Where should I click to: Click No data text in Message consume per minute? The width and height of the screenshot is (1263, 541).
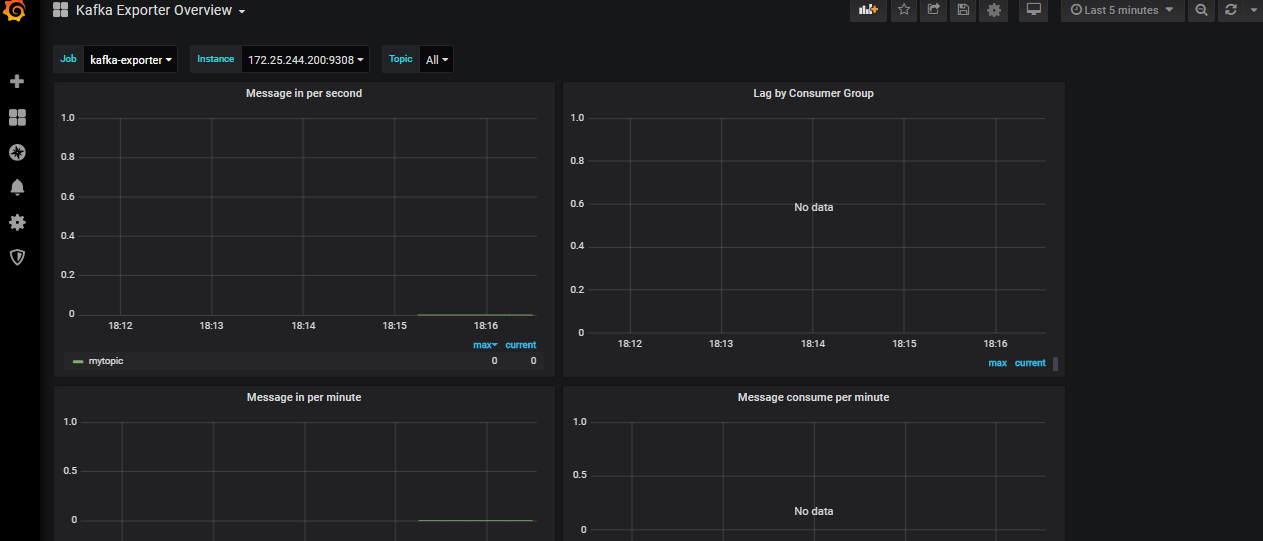(813, 511)
